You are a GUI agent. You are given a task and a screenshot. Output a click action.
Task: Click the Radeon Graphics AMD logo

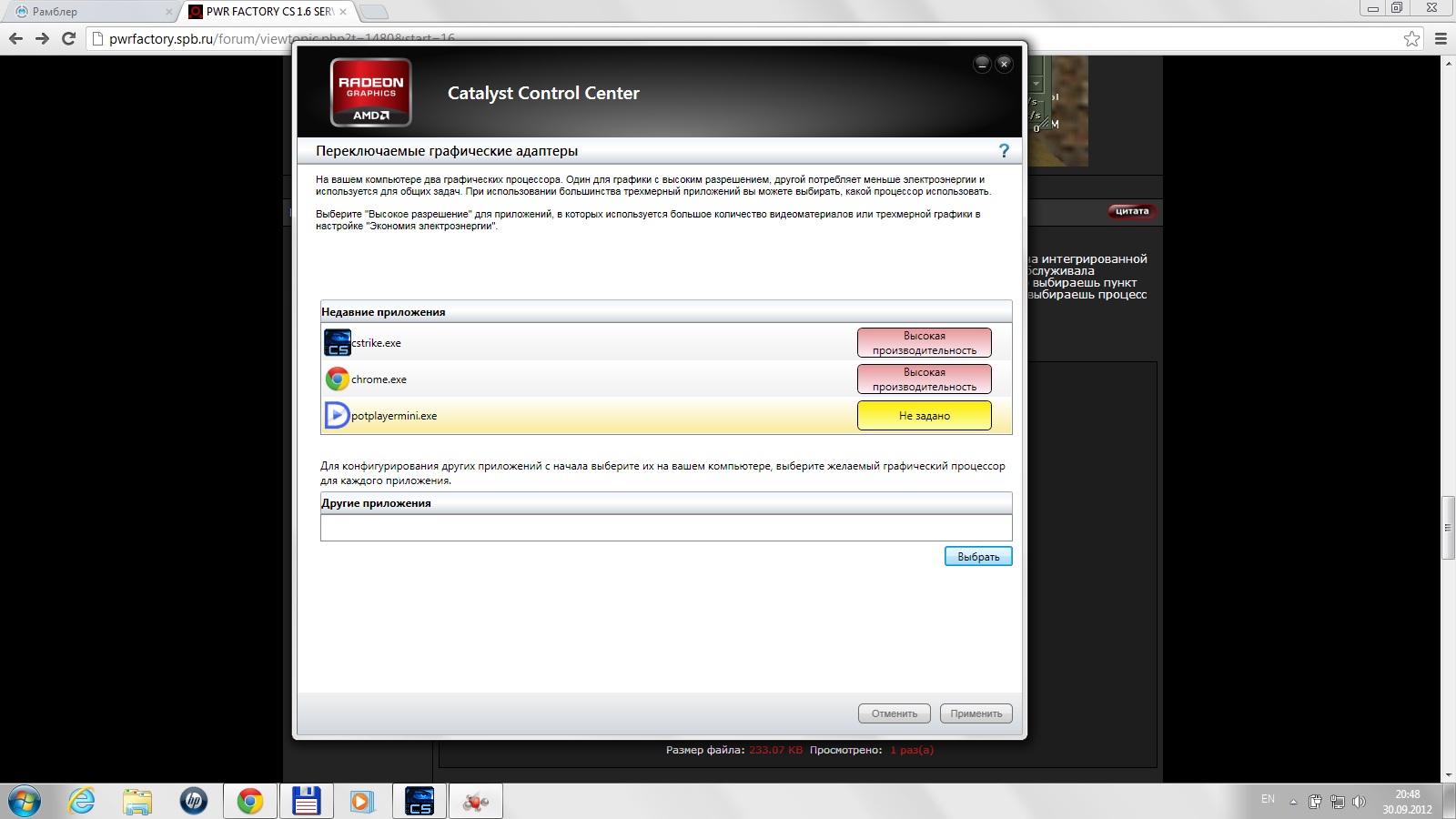point(370,93)
